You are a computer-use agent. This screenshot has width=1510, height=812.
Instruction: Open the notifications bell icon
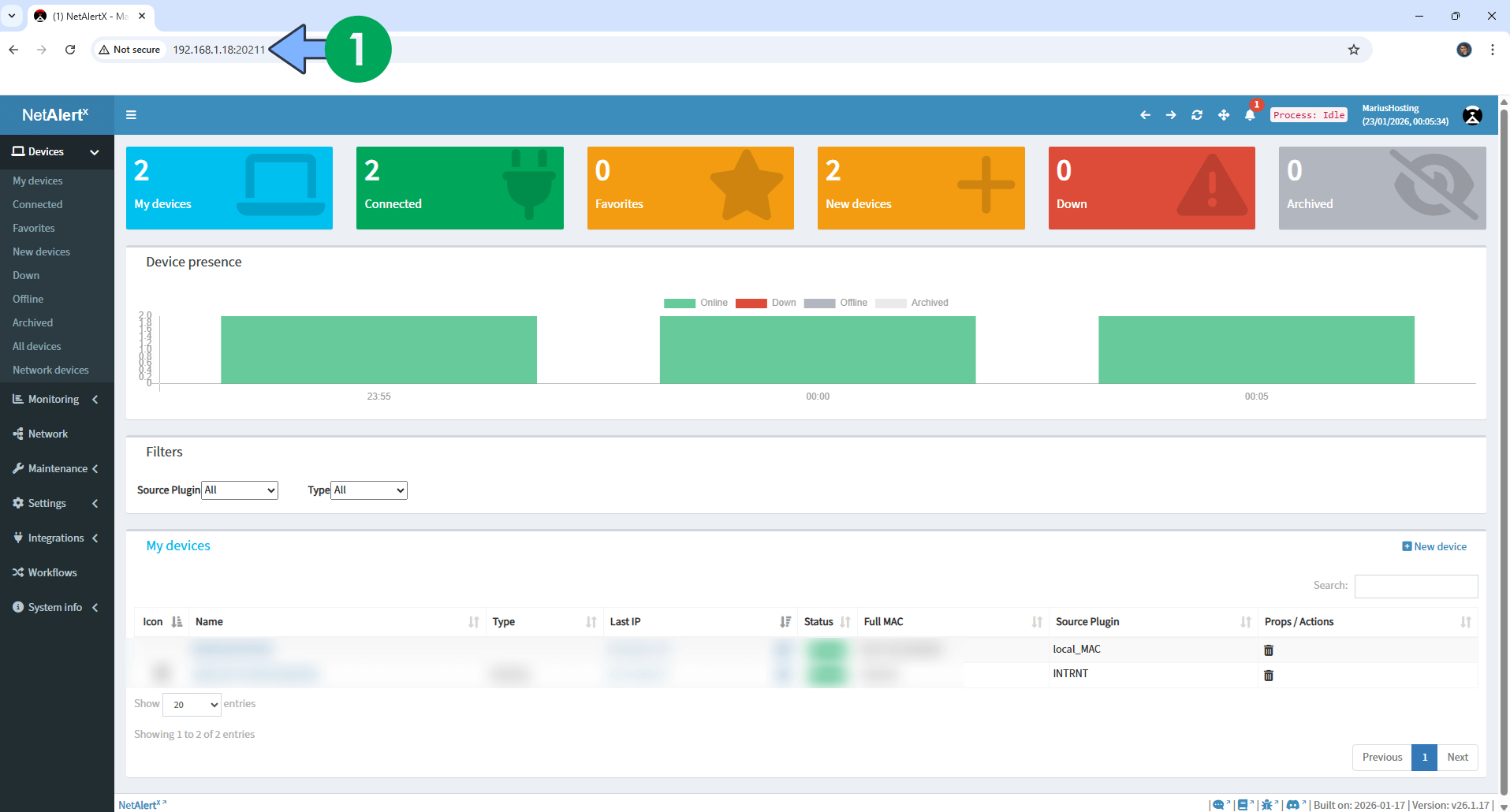1249,115
